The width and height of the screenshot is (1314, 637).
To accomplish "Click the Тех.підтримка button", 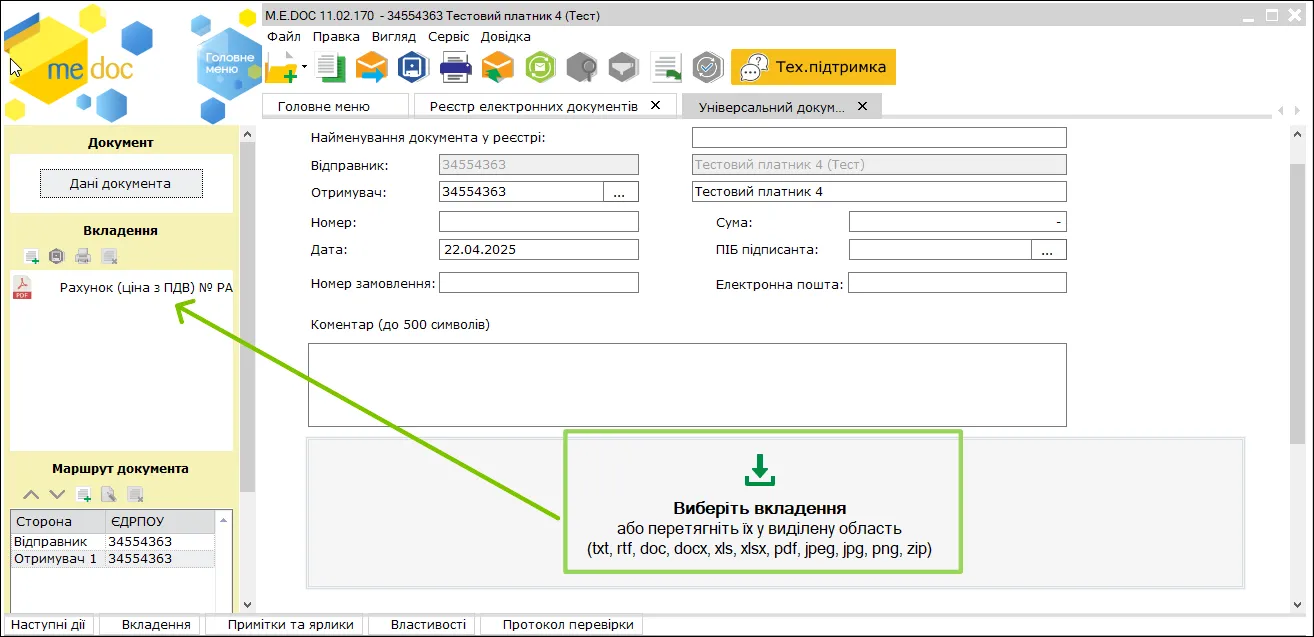I will click(813, 68).
